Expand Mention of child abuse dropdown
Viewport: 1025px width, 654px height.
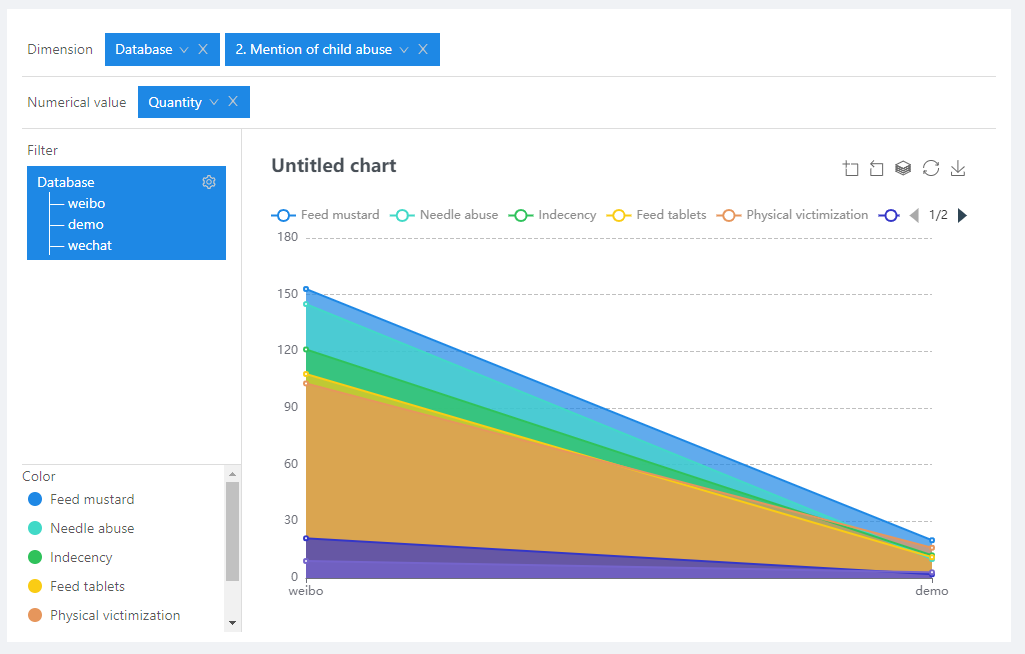point(404,50)
